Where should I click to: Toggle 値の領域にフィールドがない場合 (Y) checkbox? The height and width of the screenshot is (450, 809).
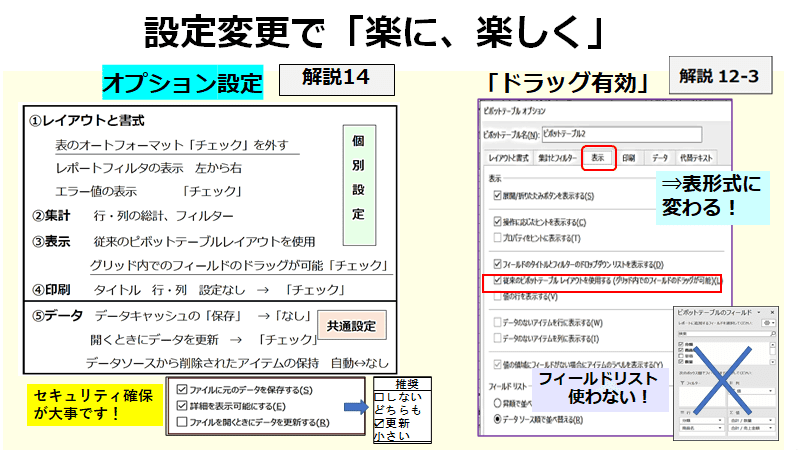[497, 364]
